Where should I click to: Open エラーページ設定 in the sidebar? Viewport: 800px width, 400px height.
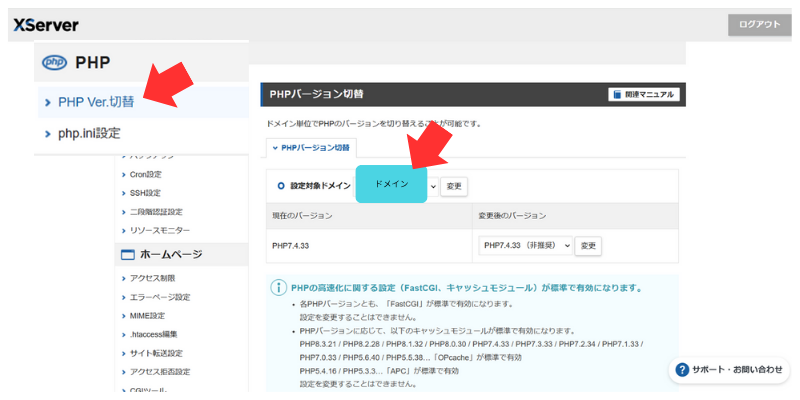(160, 297)
